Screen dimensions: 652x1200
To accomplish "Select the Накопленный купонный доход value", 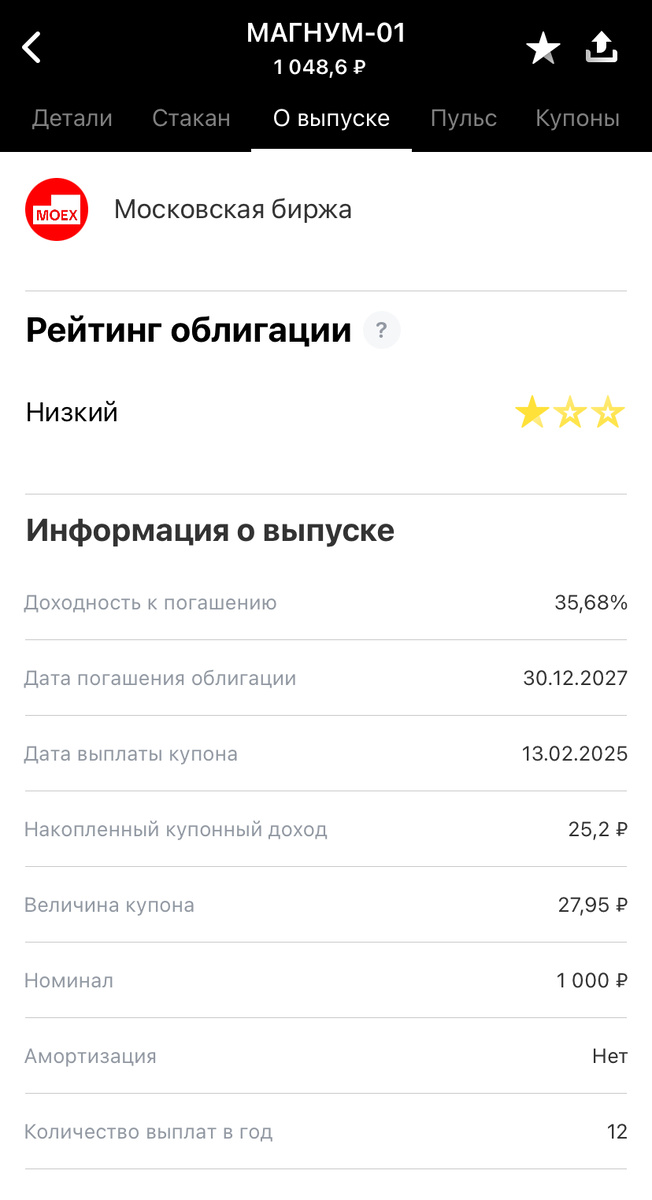I will click(x=596, y=829).
